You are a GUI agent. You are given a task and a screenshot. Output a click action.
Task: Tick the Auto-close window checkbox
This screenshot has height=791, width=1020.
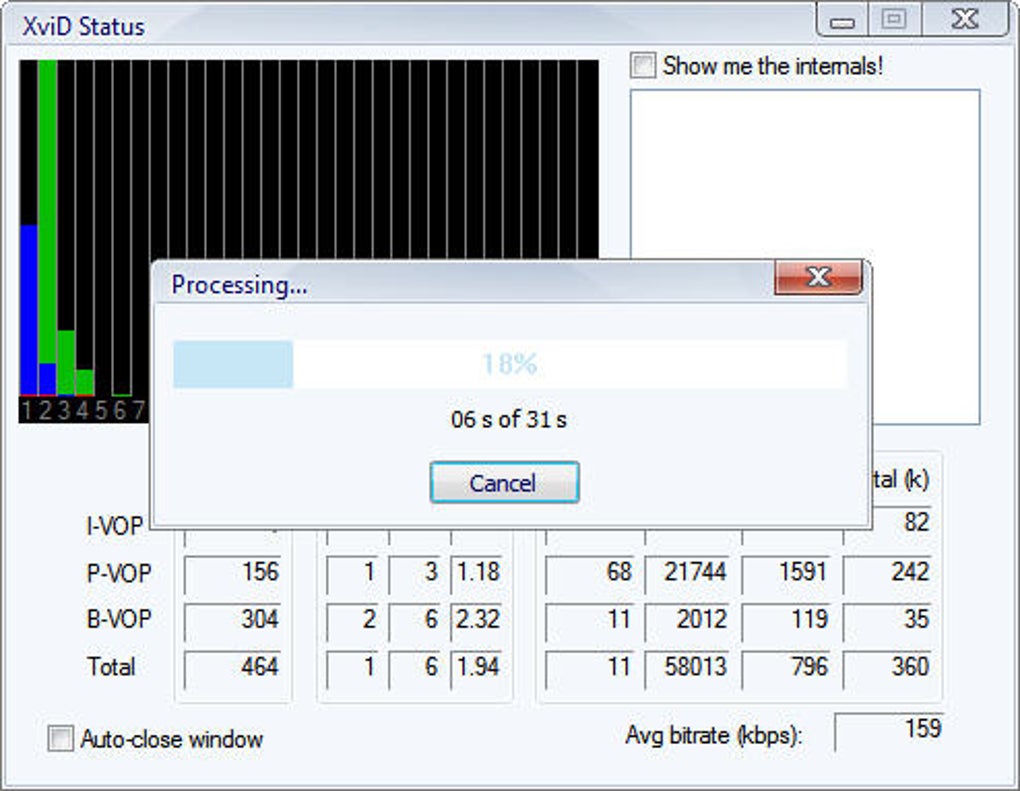point(60,739)
